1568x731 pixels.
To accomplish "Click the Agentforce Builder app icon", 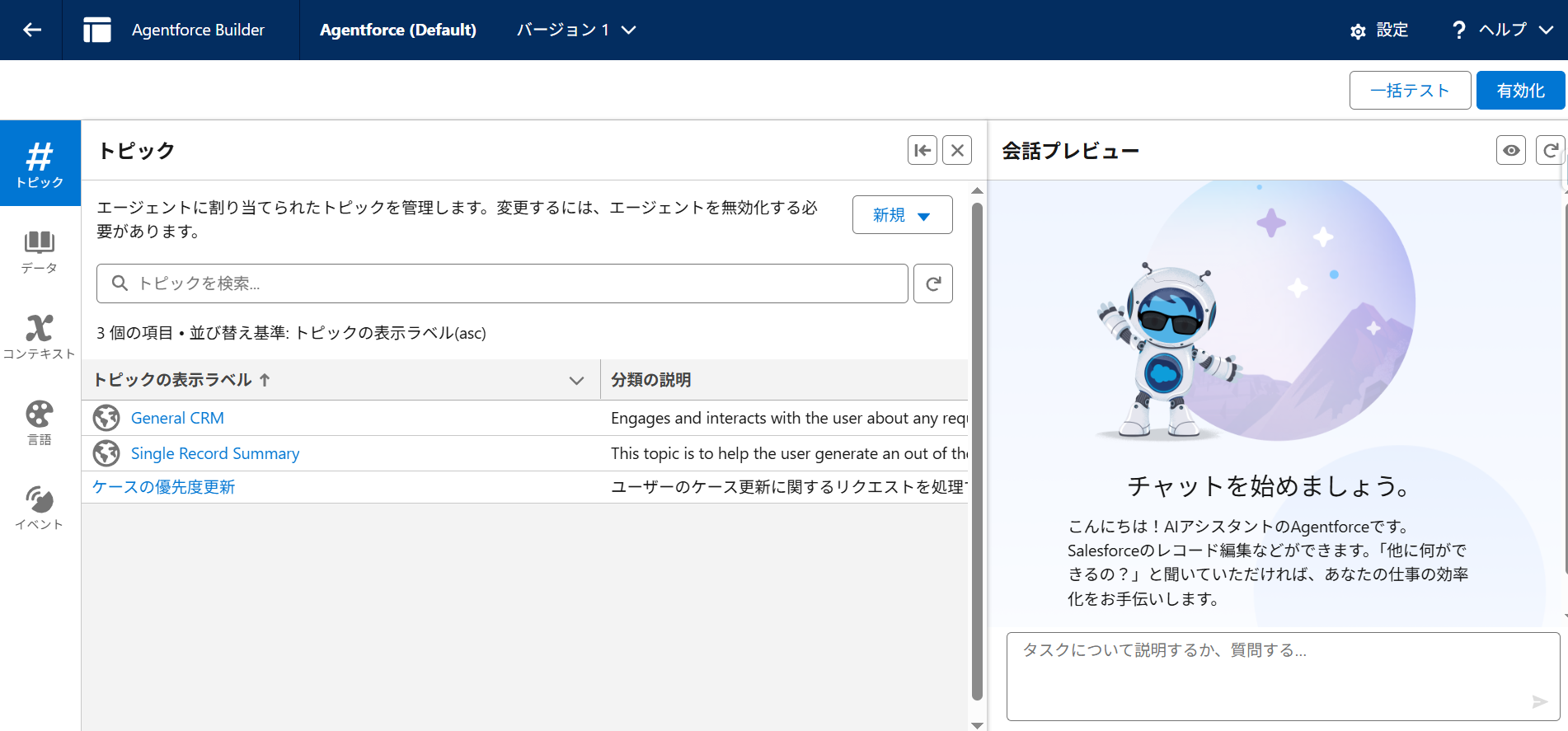I will [x=97, y=30].
